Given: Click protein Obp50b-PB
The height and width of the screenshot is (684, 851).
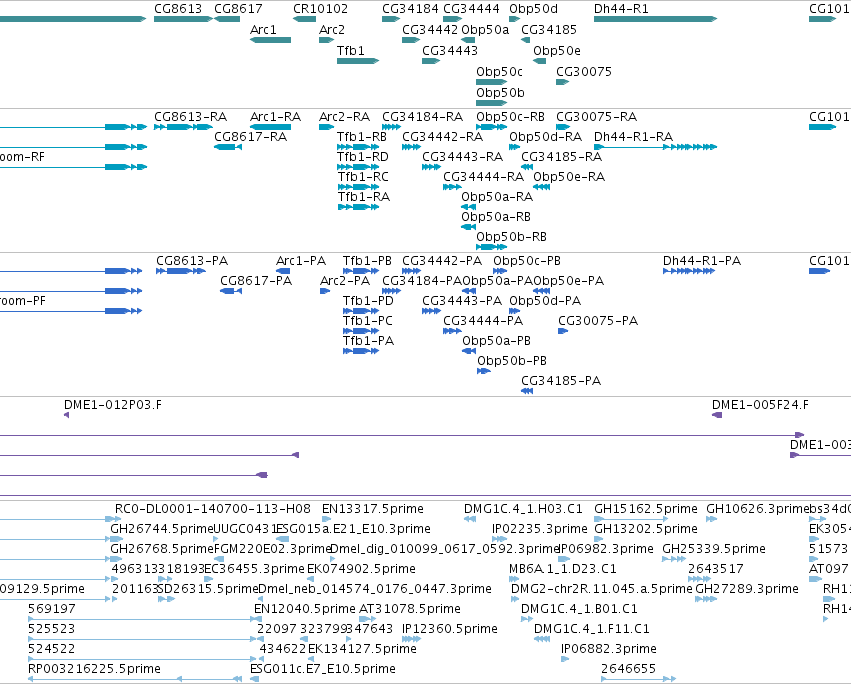Looking at the screenshot, I should [512, 362].
